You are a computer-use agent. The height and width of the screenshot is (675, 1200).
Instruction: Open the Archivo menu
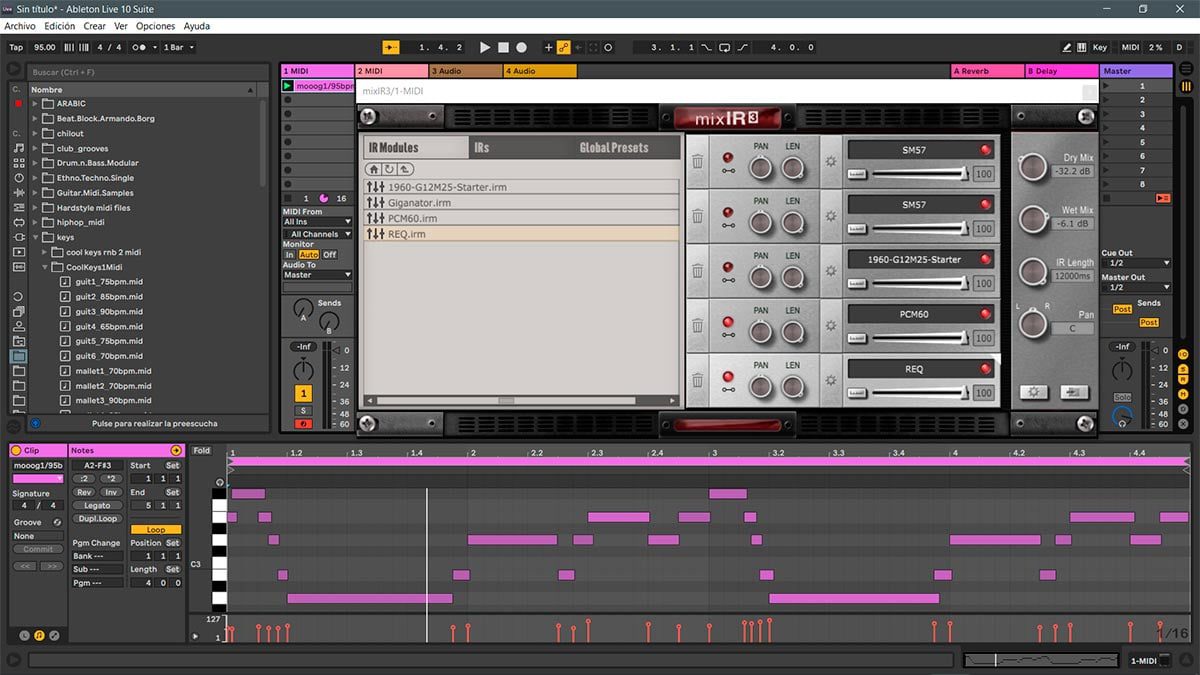pyautogui.click(x=20, y=26)
